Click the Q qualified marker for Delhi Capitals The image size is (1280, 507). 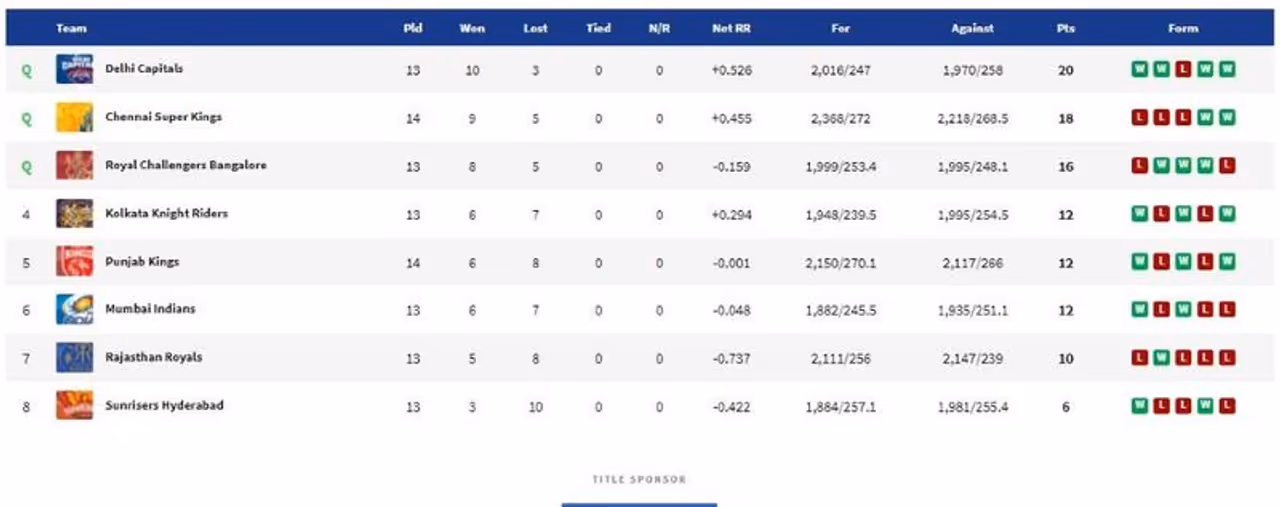pos(27,71)
